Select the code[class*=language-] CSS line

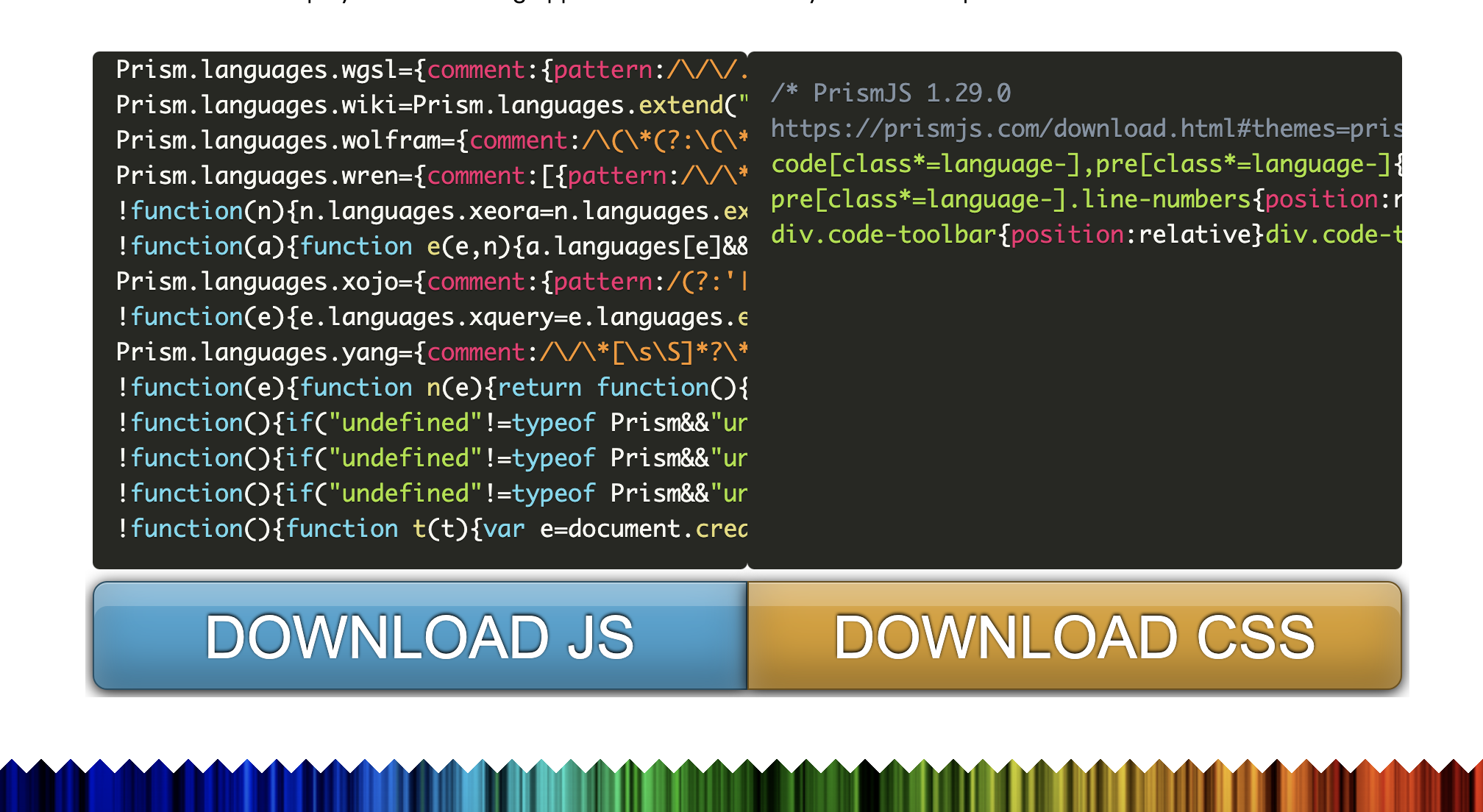1087,164
